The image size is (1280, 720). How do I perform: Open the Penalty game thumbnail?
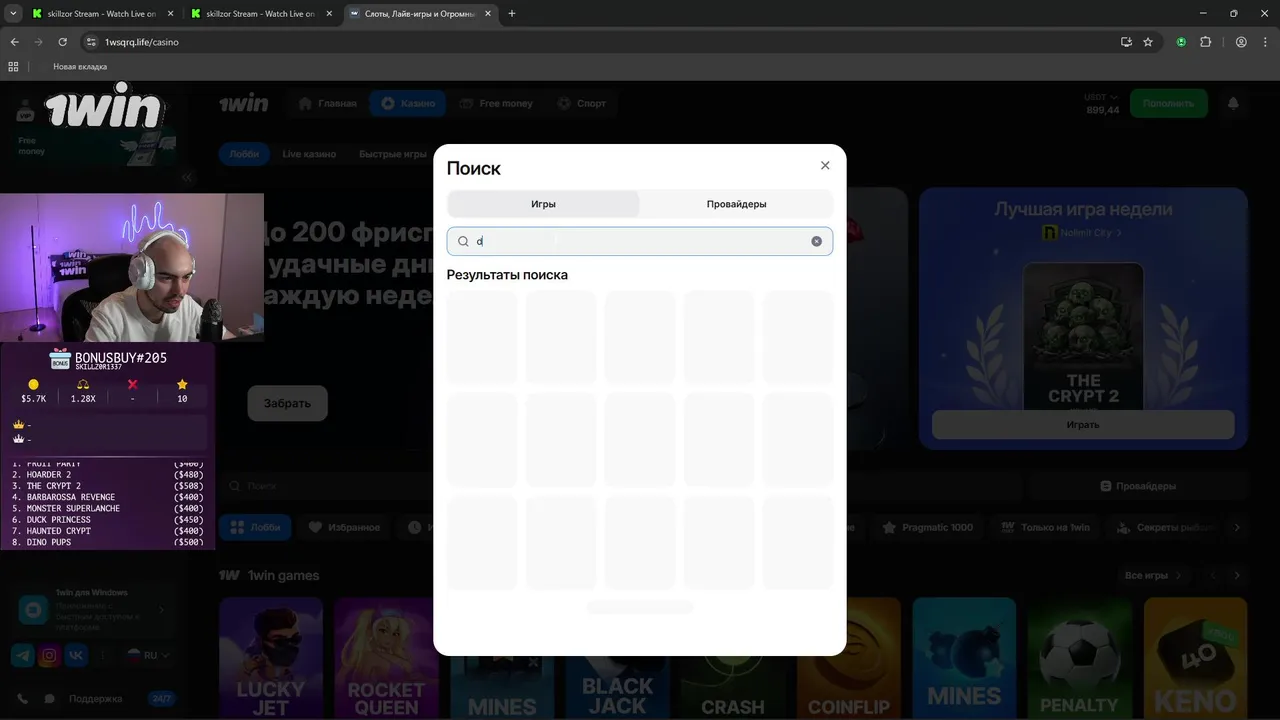(x=1079, y=658)
